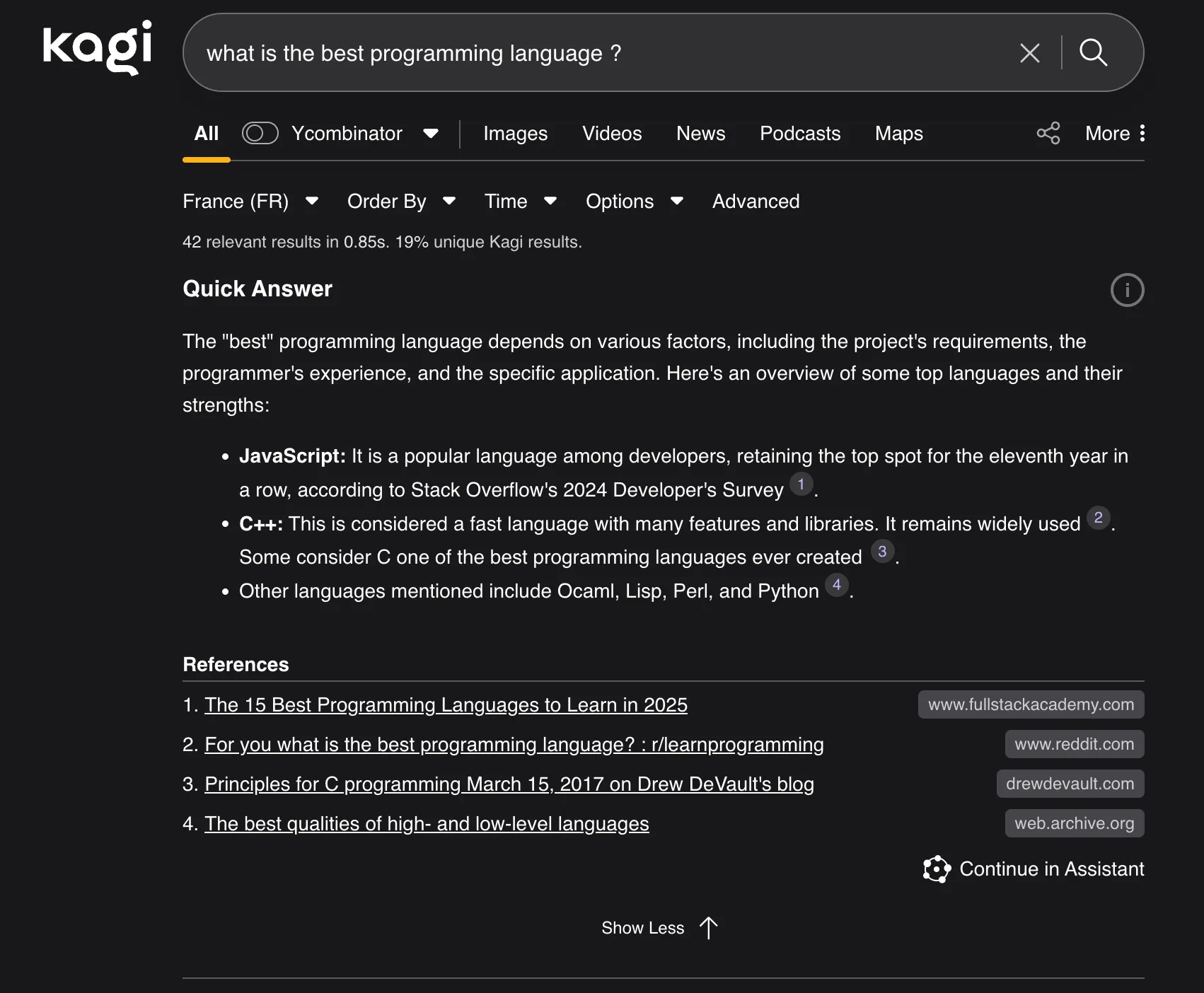The image size is (1204, 993).
Task: Click the Advanced search link
Action: click(x=756, y=202)
